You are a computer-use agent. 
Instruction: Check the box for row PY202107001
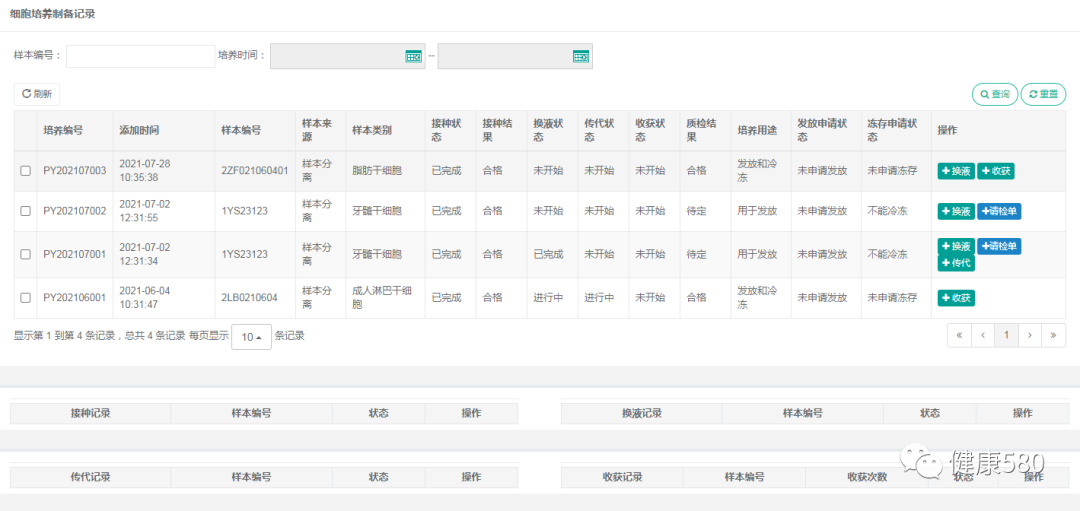point(25,254)
